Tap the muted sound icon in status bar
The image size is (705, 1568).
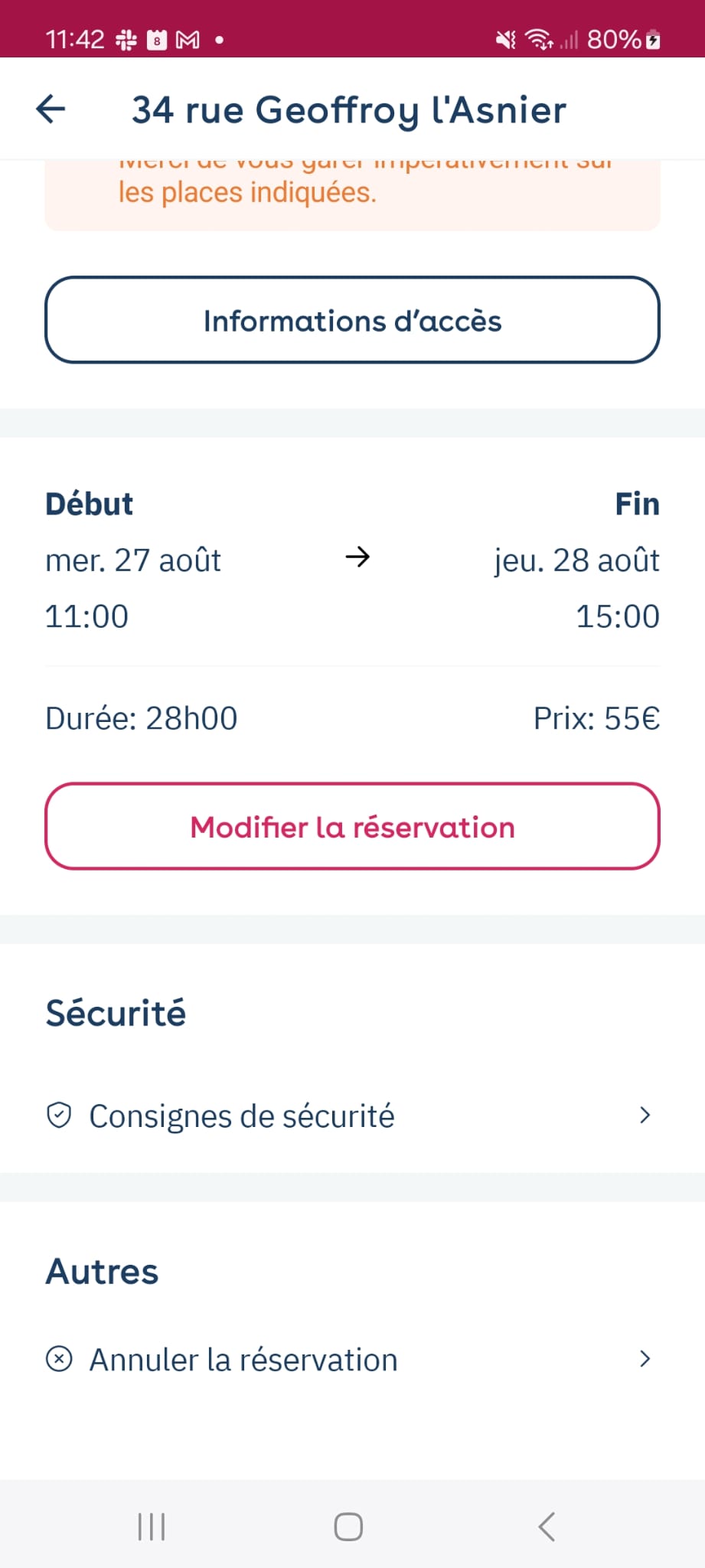tap(506, 39)
